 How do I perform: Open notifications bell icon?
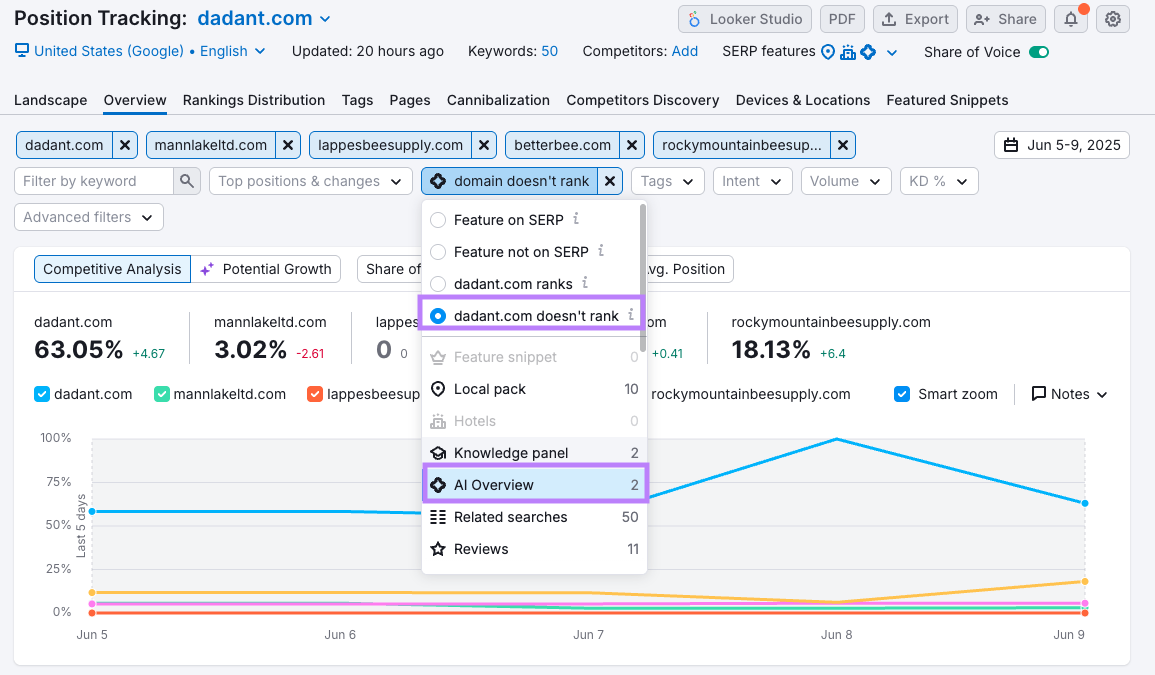tap(1071, 19)
